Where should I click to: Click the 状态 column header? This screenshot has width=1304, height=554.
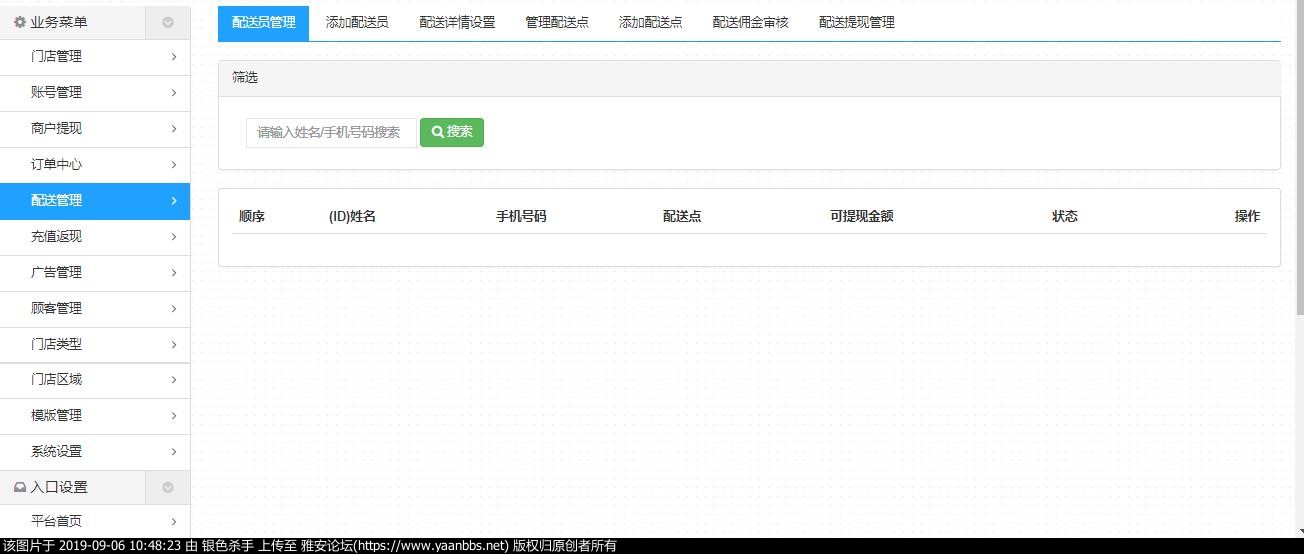pyautogui.click(x=1065, y=216)
